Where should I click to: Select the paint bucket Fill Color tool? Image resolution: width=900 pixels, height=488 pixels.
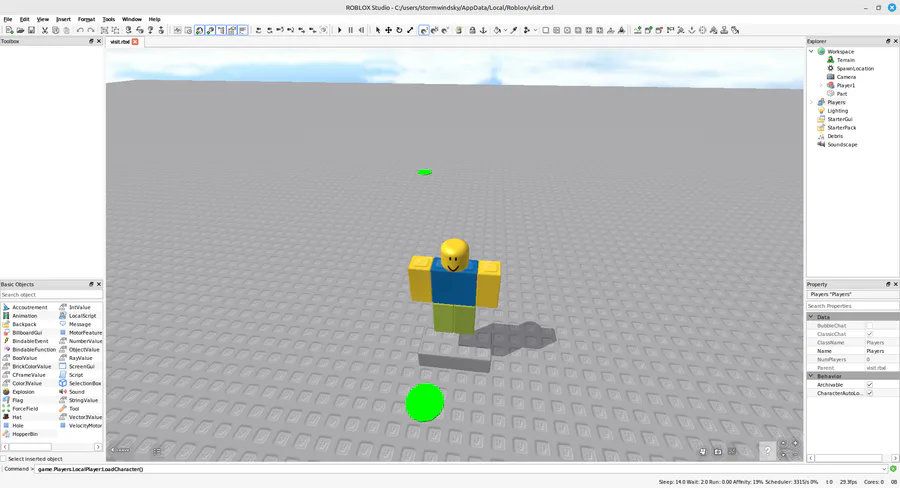click(x=497, y=30)
